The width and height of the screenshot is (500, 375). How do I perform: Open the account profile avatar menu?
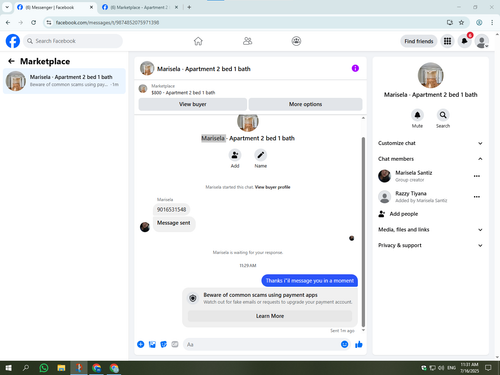[x=482, y=41]
